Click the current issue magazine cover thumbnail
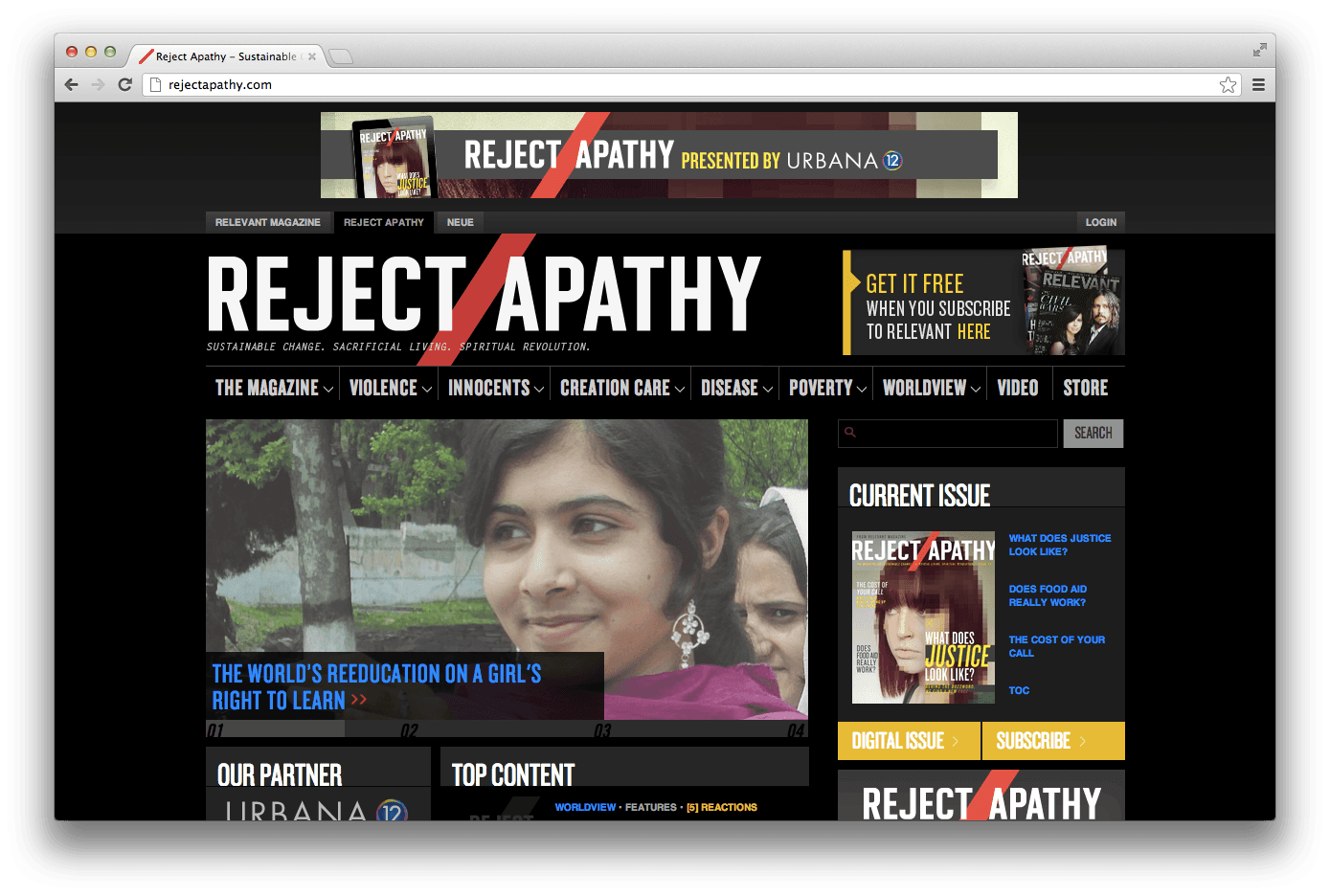Image resolution: width=1330 pixels, height=896 pixels. click(923, 618)
